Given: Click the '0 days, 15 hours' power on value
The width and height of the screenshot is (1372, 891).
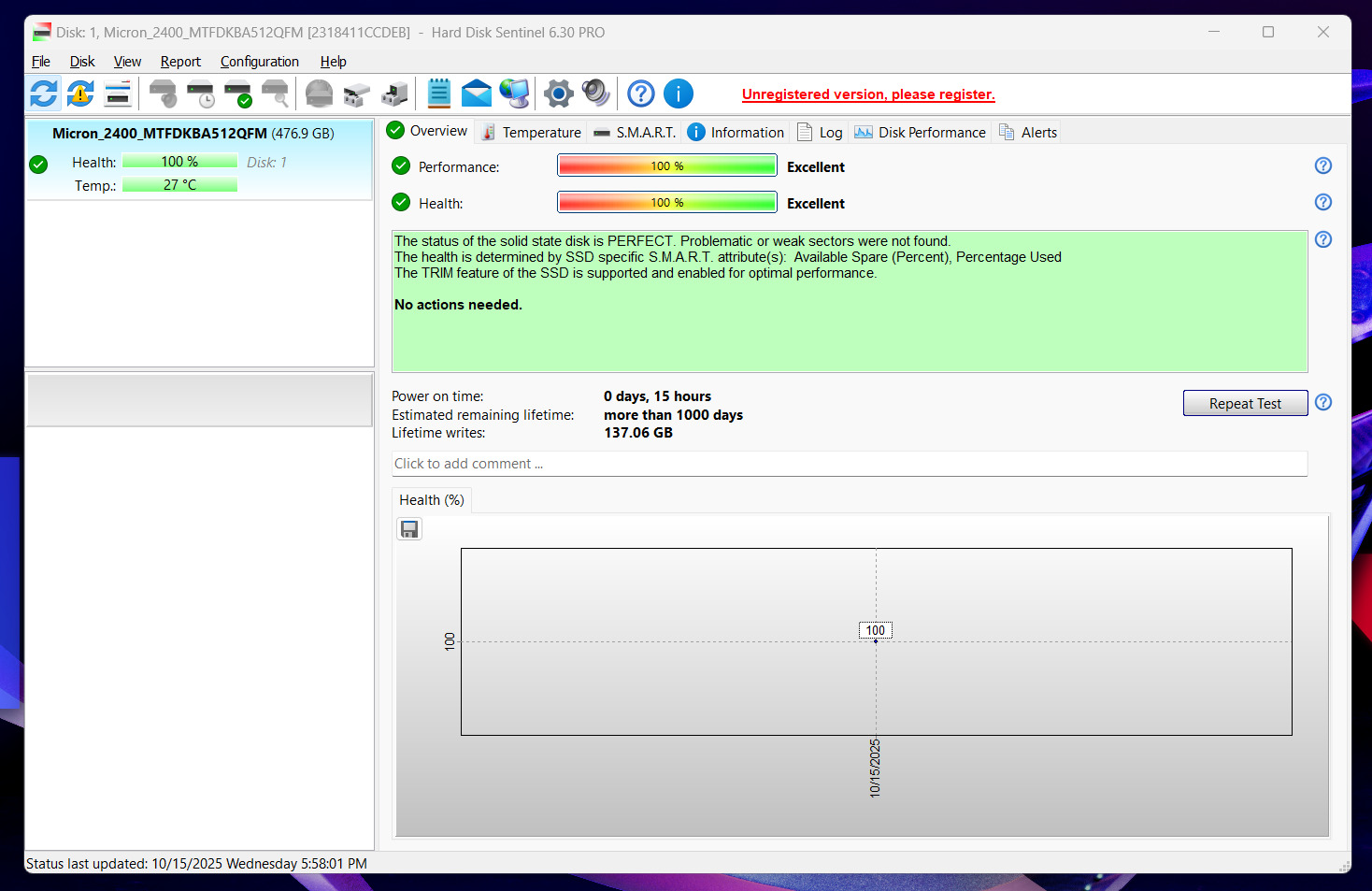Looking at the screenshot, I should click(657, 396).
